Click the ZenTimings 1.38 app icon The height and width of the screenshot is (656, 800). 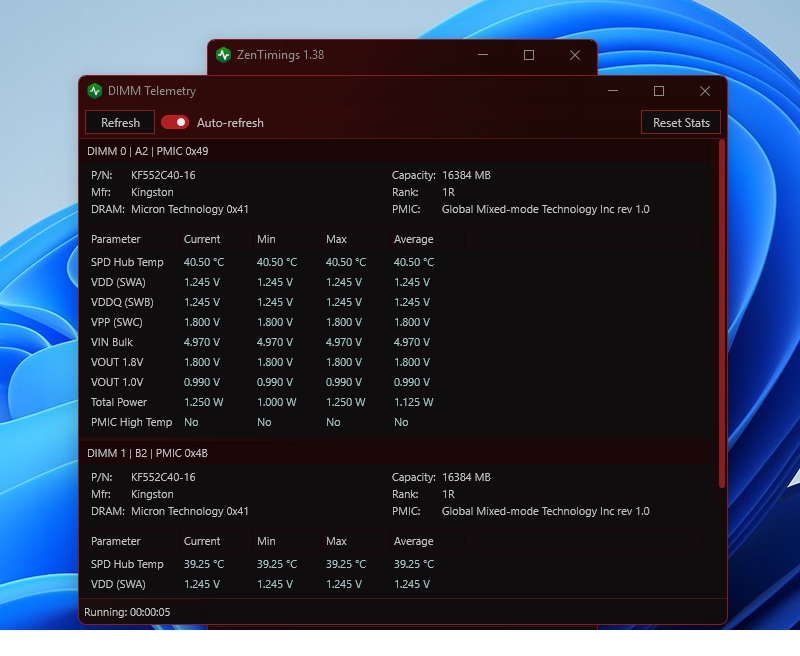(x=223, y=55)
